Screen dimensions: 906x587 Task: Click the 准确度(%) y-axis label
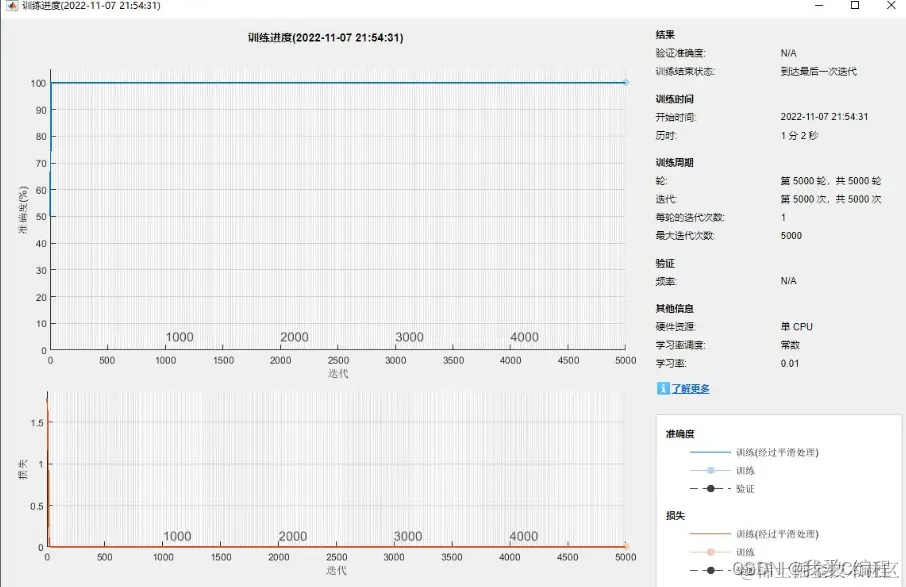click(x=23, y=210)
